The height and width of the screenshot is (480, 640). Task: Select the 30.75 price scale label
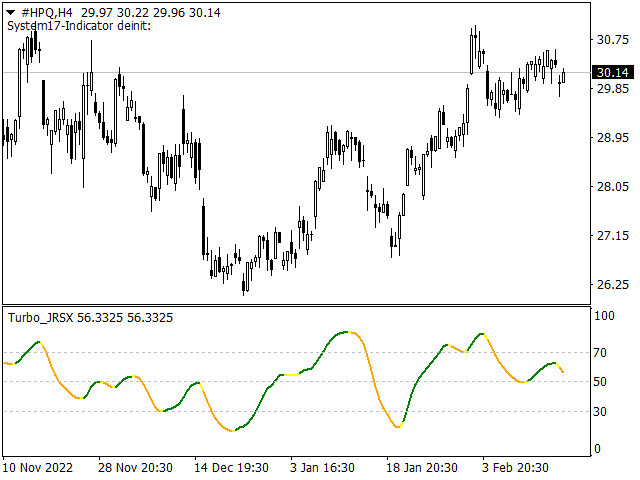tap(612, 40)
